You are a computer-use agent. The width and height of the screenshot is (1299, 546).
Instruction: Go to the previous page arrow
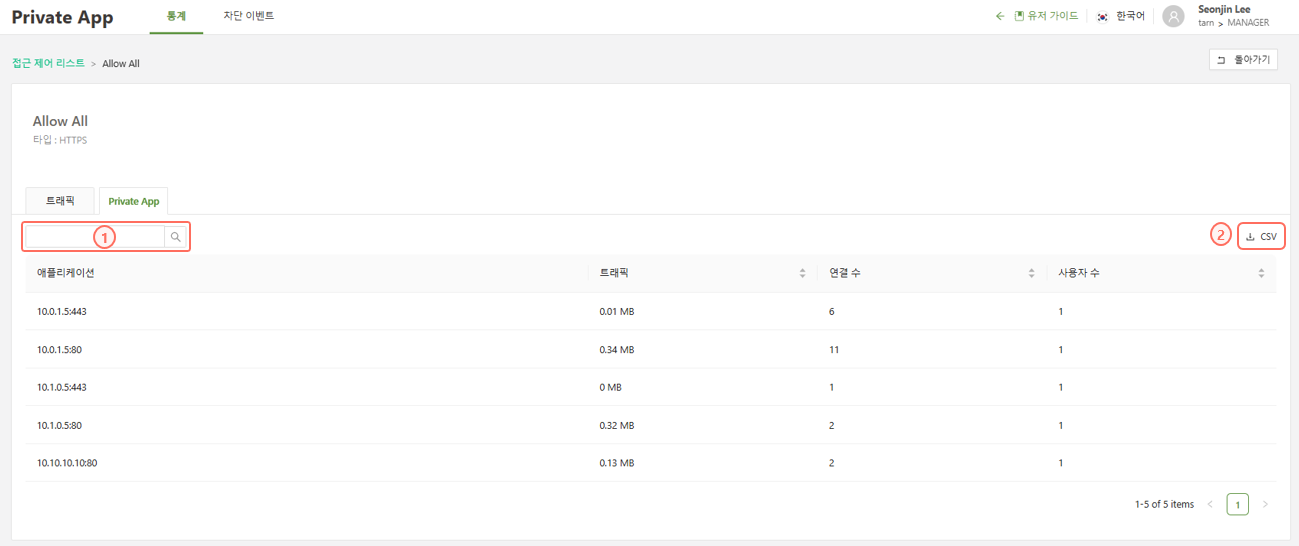1210,505
